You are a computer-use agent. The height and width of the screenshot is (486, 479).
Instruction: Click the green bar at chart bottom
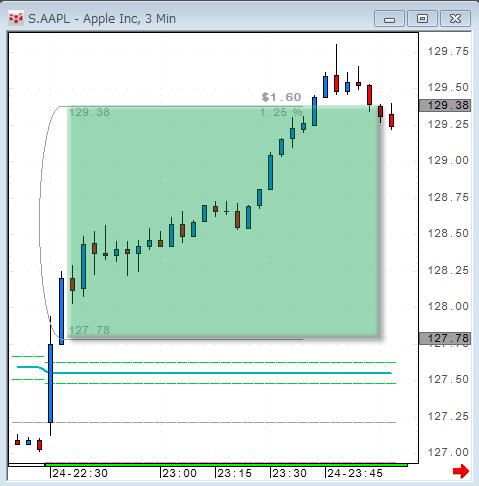[x=226, y=465]
